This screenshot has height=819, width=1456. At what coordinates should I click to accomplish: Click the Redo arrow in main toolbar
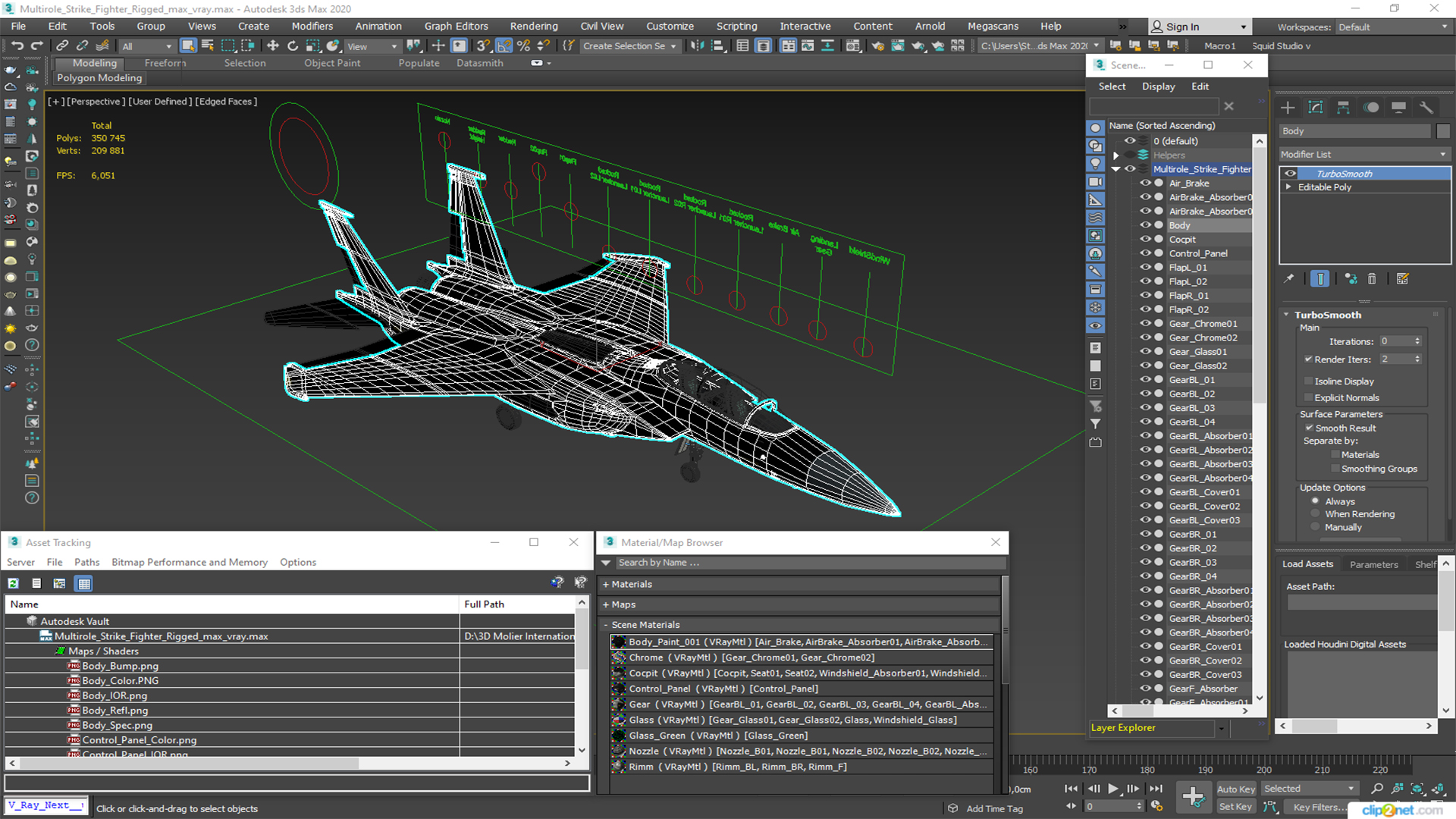coord(36,46)
